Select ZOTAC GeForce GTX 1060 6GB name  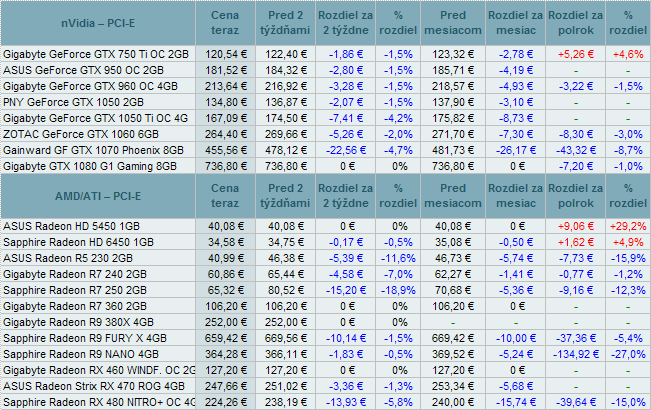pyautogui.click(x=81, y=134)
